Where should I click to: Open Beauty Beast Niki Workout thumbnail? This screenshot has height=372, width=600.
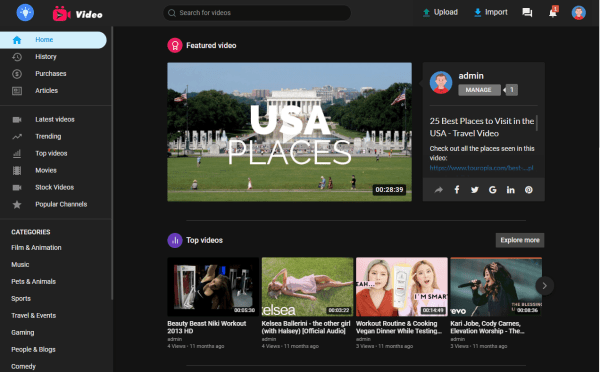coord(213,287)
